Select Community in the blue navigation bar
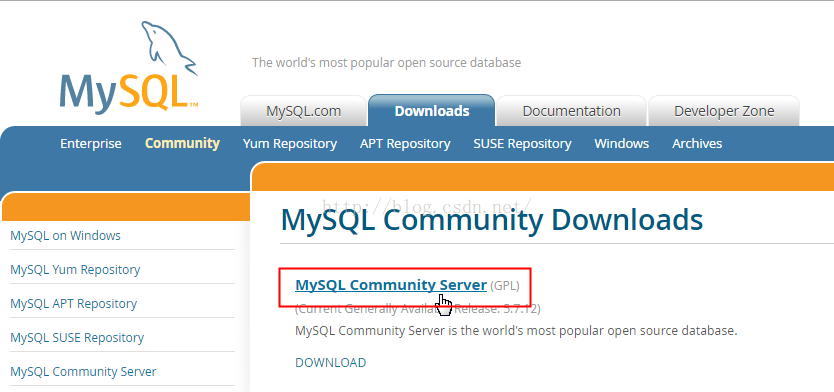834x392 pixels. coord(182,144)
